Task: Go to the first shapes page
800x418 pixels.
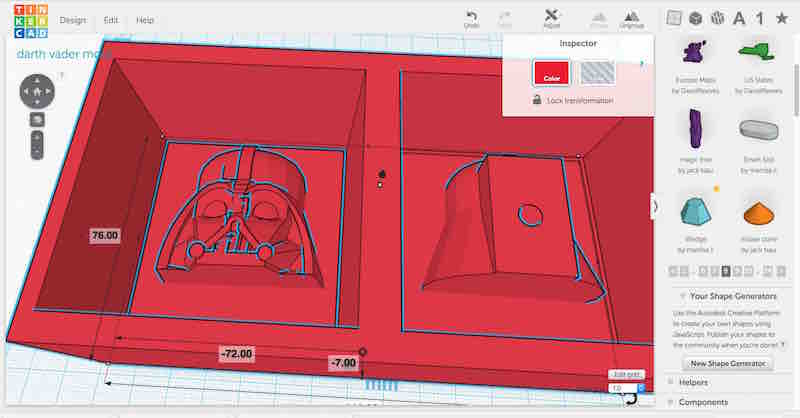Action: click(673, 272)
